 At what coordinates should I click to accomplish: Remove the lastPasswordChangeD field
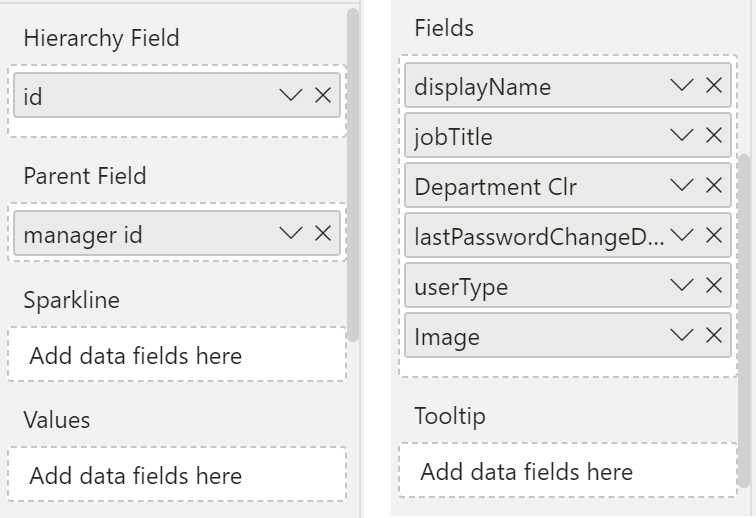click(x=714, y=236)
